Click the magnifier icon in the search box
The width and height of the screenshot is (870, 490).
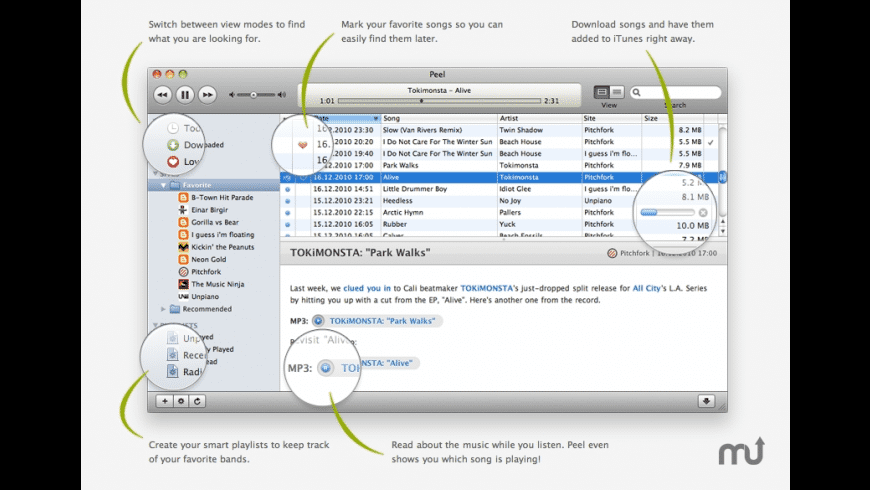click(x=636, y=93)
